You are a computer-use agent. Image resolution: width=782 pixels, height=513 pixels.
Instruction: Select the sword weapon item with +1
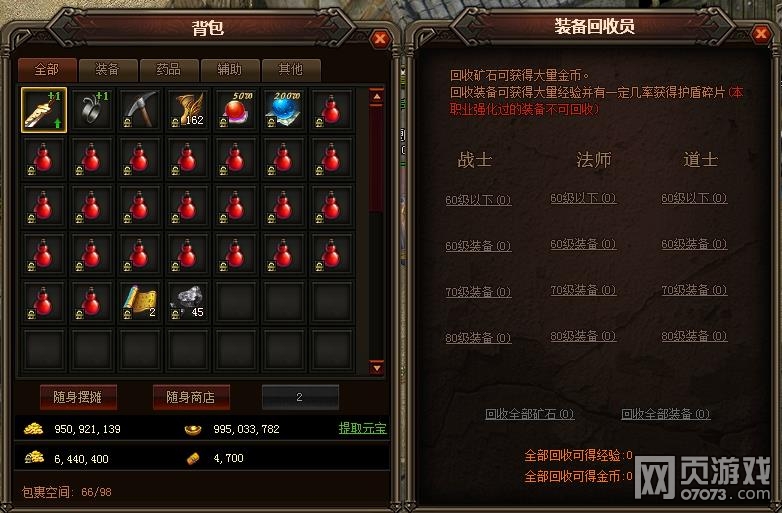(44, 110)
